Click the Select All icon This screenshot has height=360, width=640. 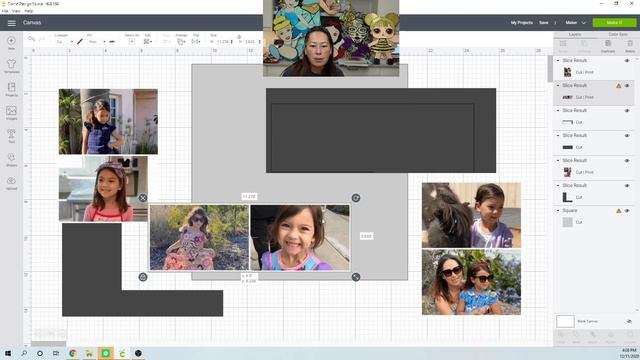tap(131, 41)
